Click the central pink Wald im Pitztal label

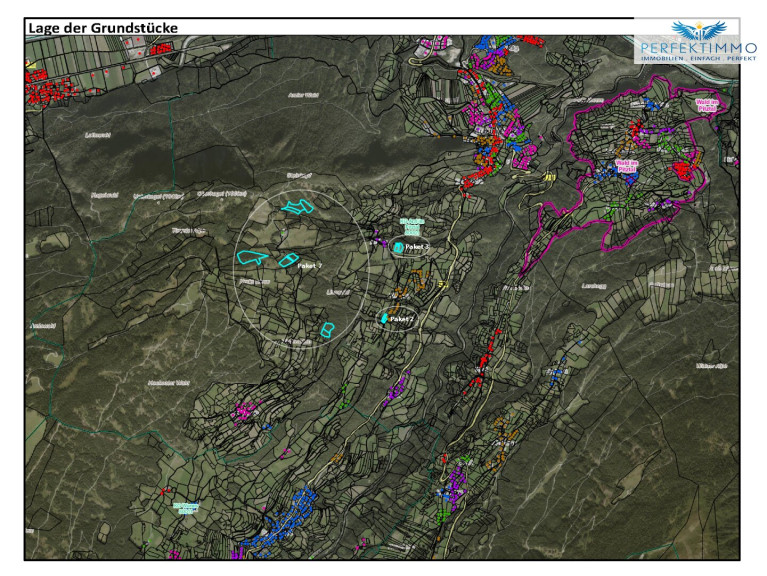pyautogui.click(x=628, y=164)
